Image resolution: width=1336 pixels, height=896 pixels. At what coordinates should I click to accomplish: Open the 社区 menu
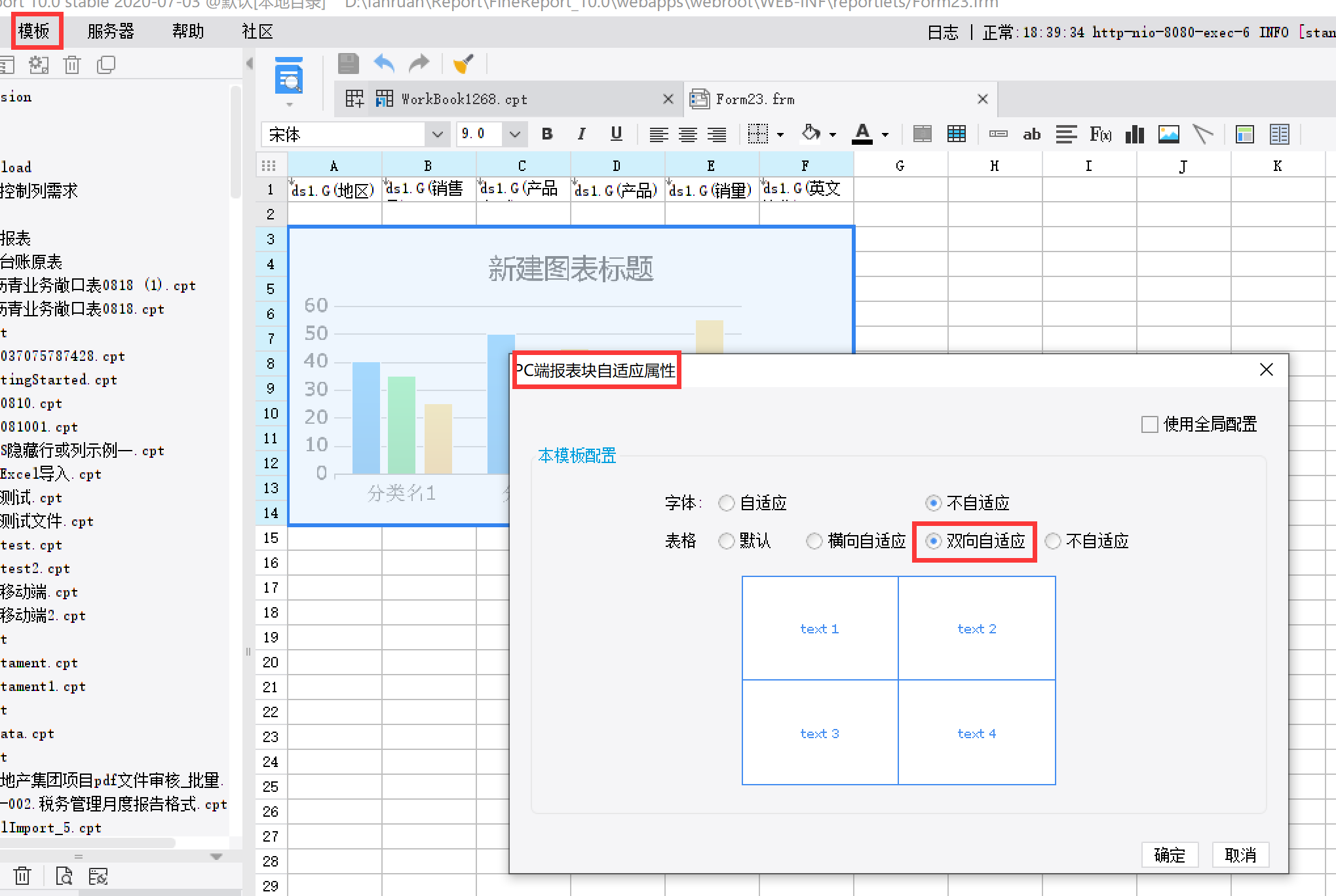[257, 31]
